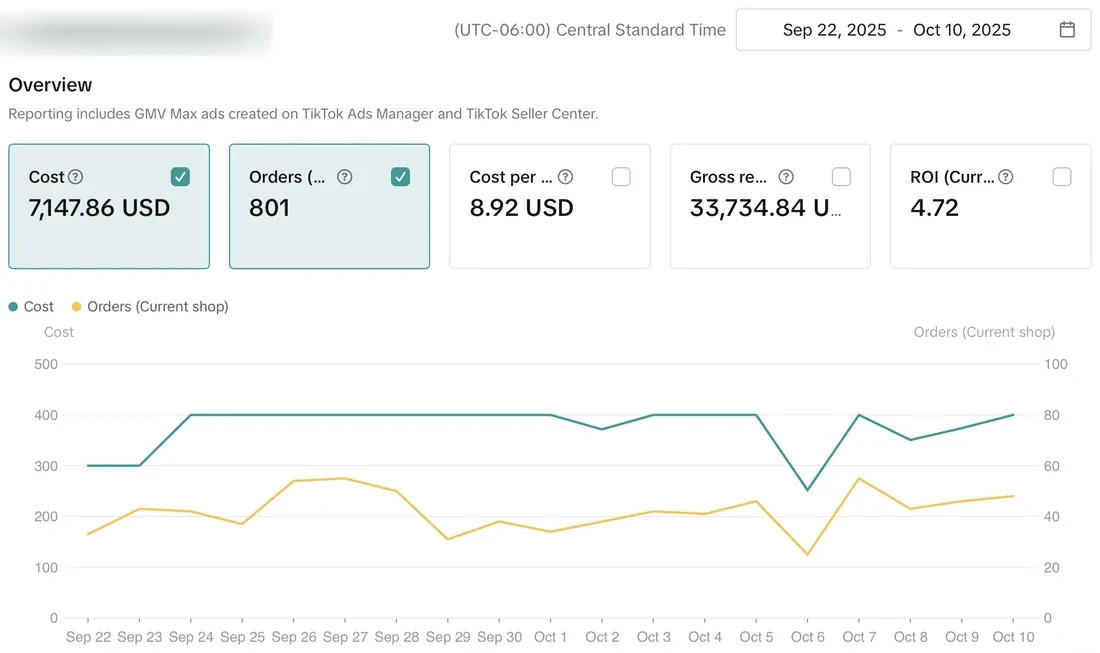Select the Cost 7,147.86 USD card
This screenshot has width=1100, height=653.
pos(109,206)
